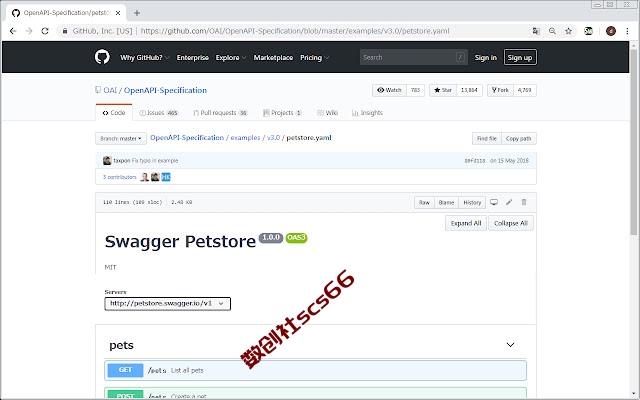This screenshot has height=400, width=640.
Task: Open the stargazers count 13,864
Action: pos(469,90)
